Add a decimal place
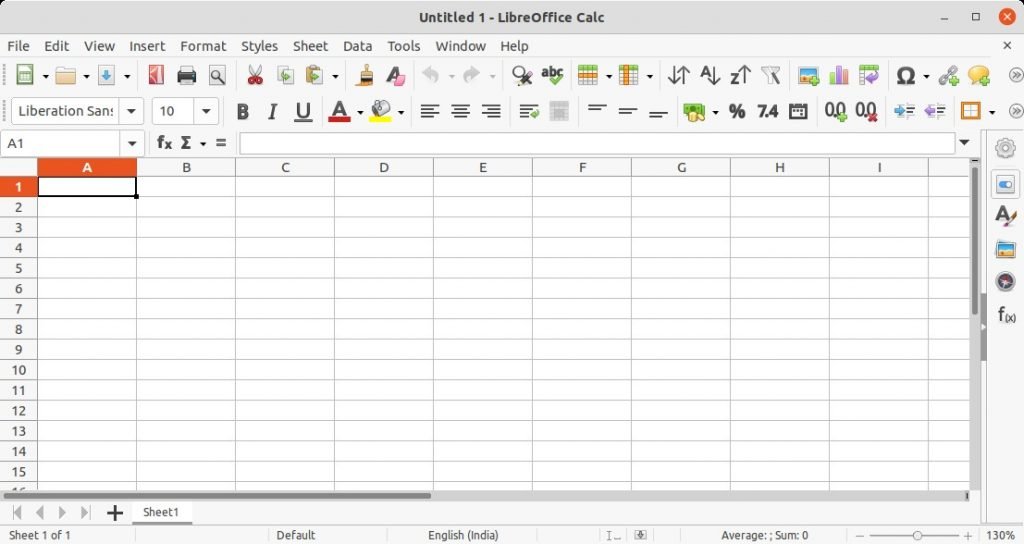Image resolution: width=1024 pixels, height=544 pixels. tap(835, 111)
